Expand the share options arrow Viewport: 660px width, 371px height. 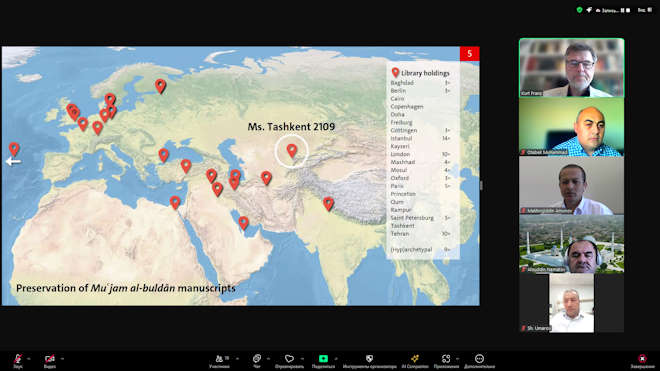pos(336,359)
